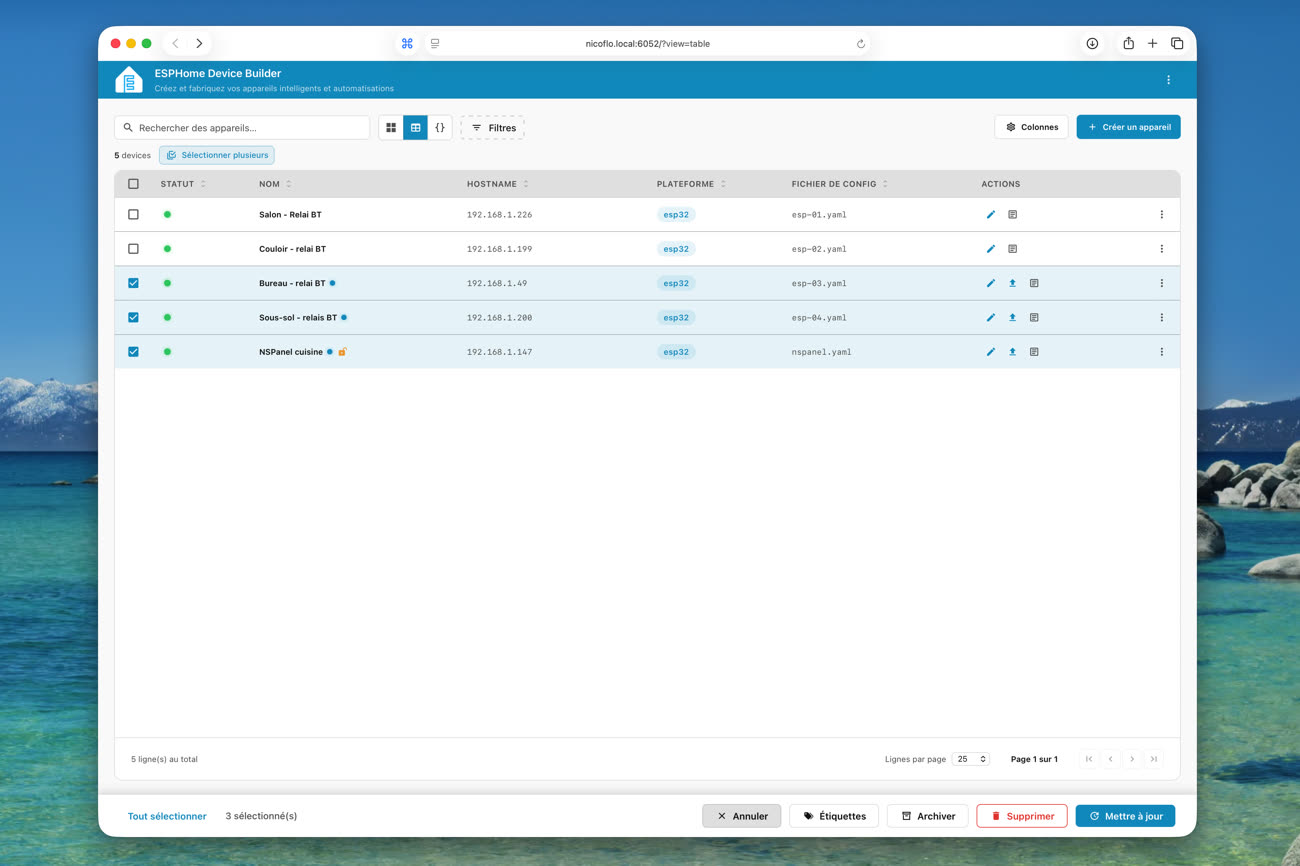
Task: Show the Safari tab overview
Action: click(1177, 44)
